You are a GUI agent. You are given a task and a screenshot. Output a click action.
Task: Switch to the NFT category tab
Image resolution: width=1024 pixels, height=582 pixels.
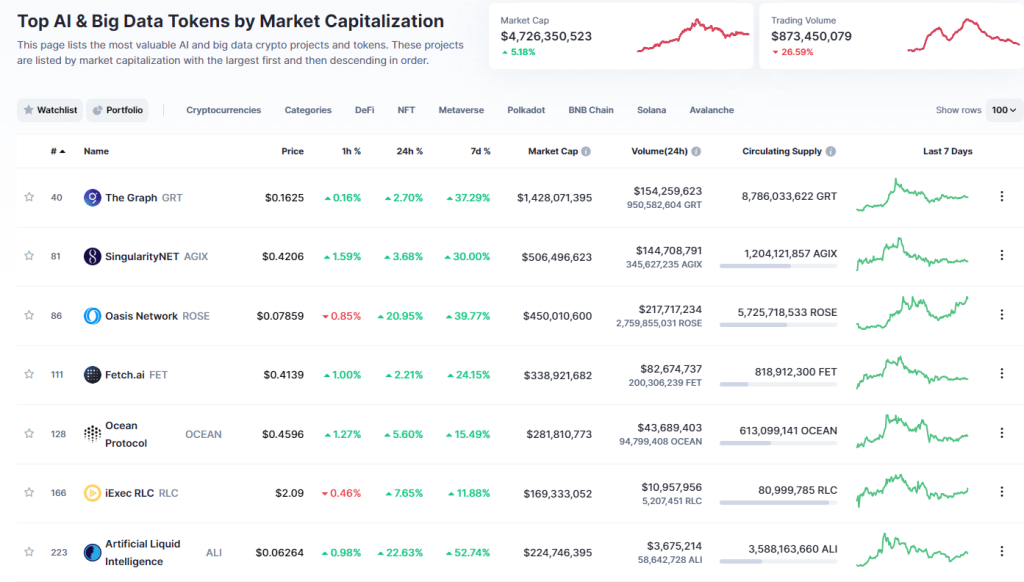[x=406, y=110]
